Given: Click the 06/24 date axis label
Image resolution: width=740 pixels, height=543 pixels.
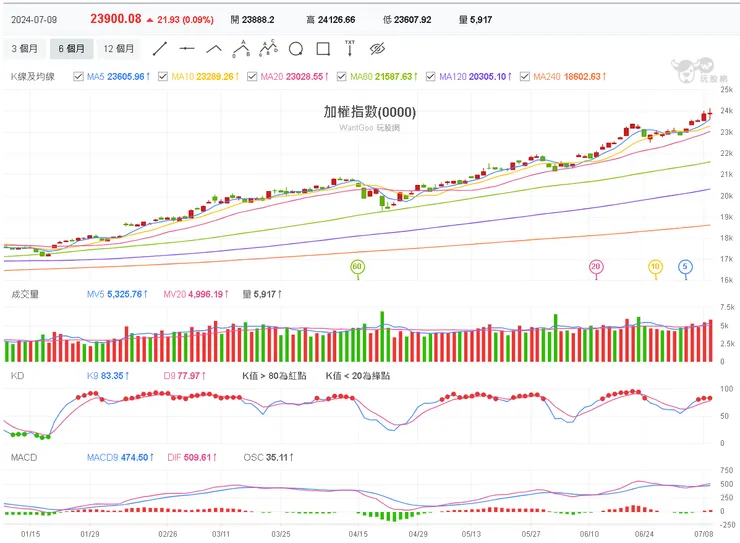Looking at the screenshot, I should (644, 534).
